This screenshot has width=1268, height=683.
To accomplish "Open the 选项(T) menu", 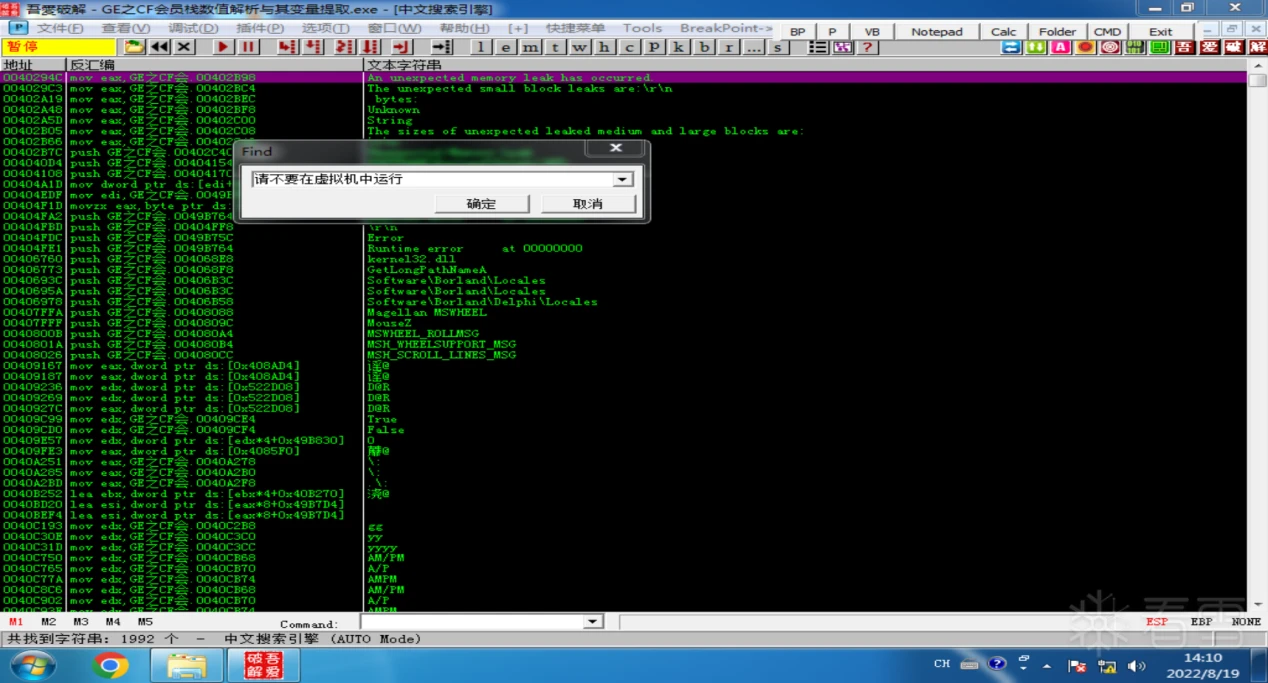I will 326,28.
